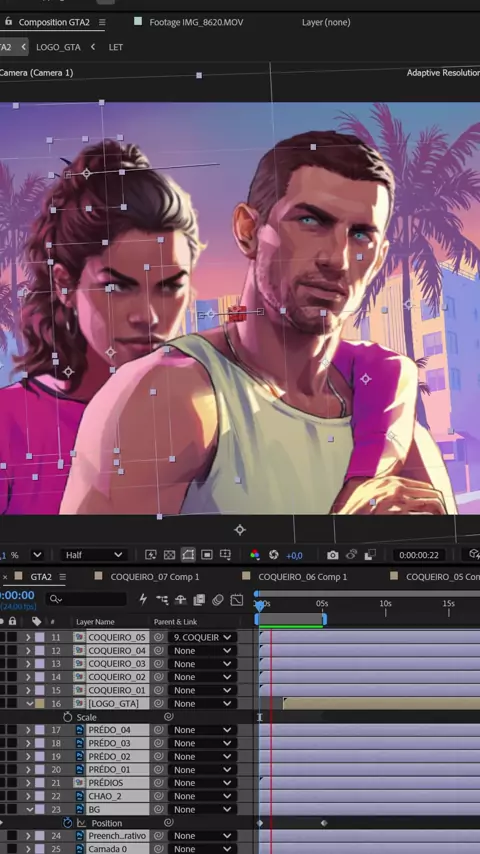This screenshot has height=854, width=480.
Task: Expand the COQUEIRO_05 layer properties
Action: pyautogui.click(x=28, y=637)
